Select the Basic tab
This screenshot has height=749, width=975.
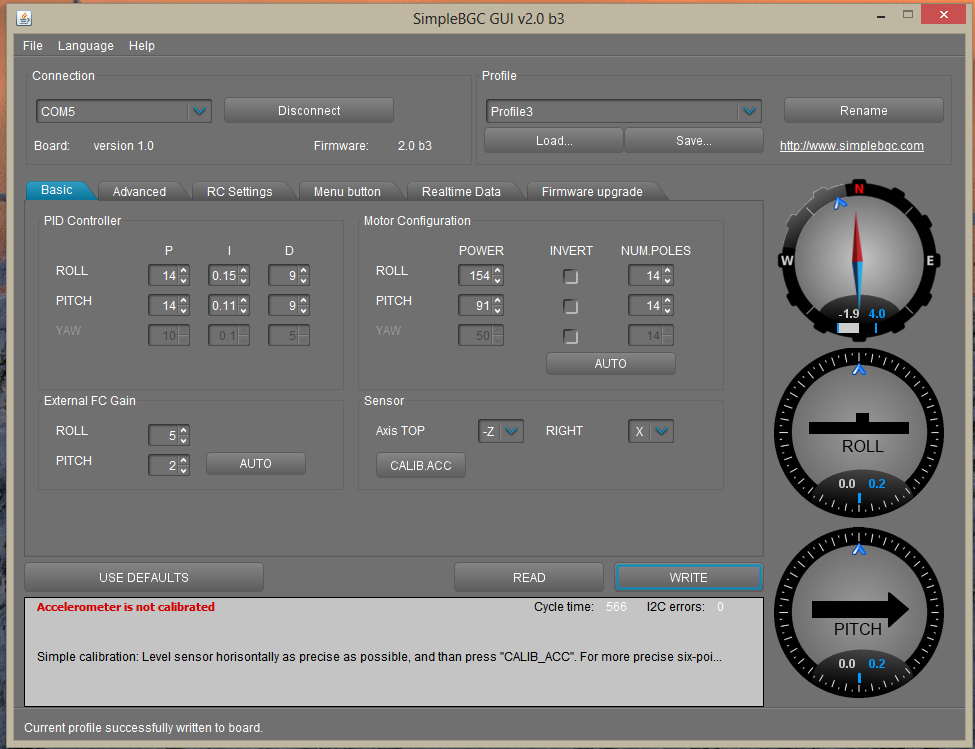(57, 190)
